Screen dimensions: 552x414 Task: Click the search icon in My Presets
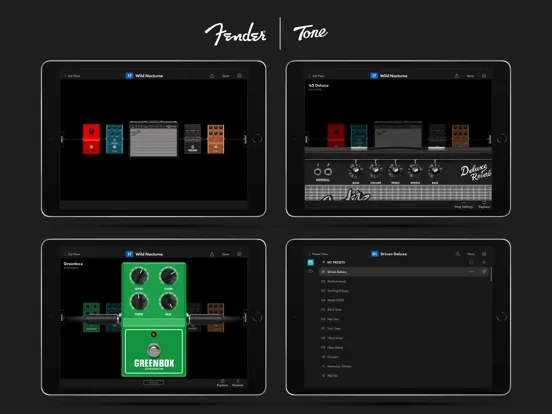pos(471,262)
